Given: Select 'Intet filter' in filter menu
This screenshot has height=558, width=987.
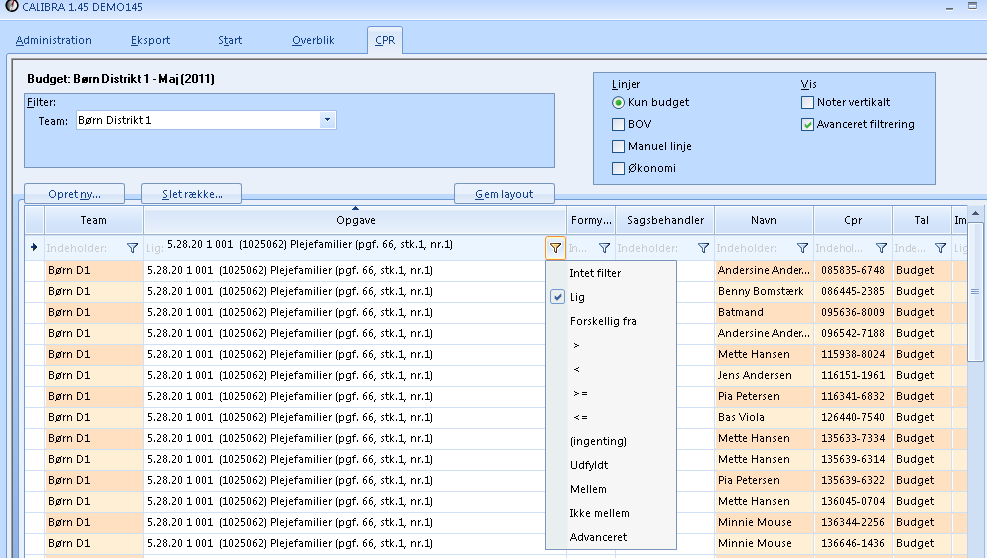Looking at the screenshot, I should coord(595,273).
